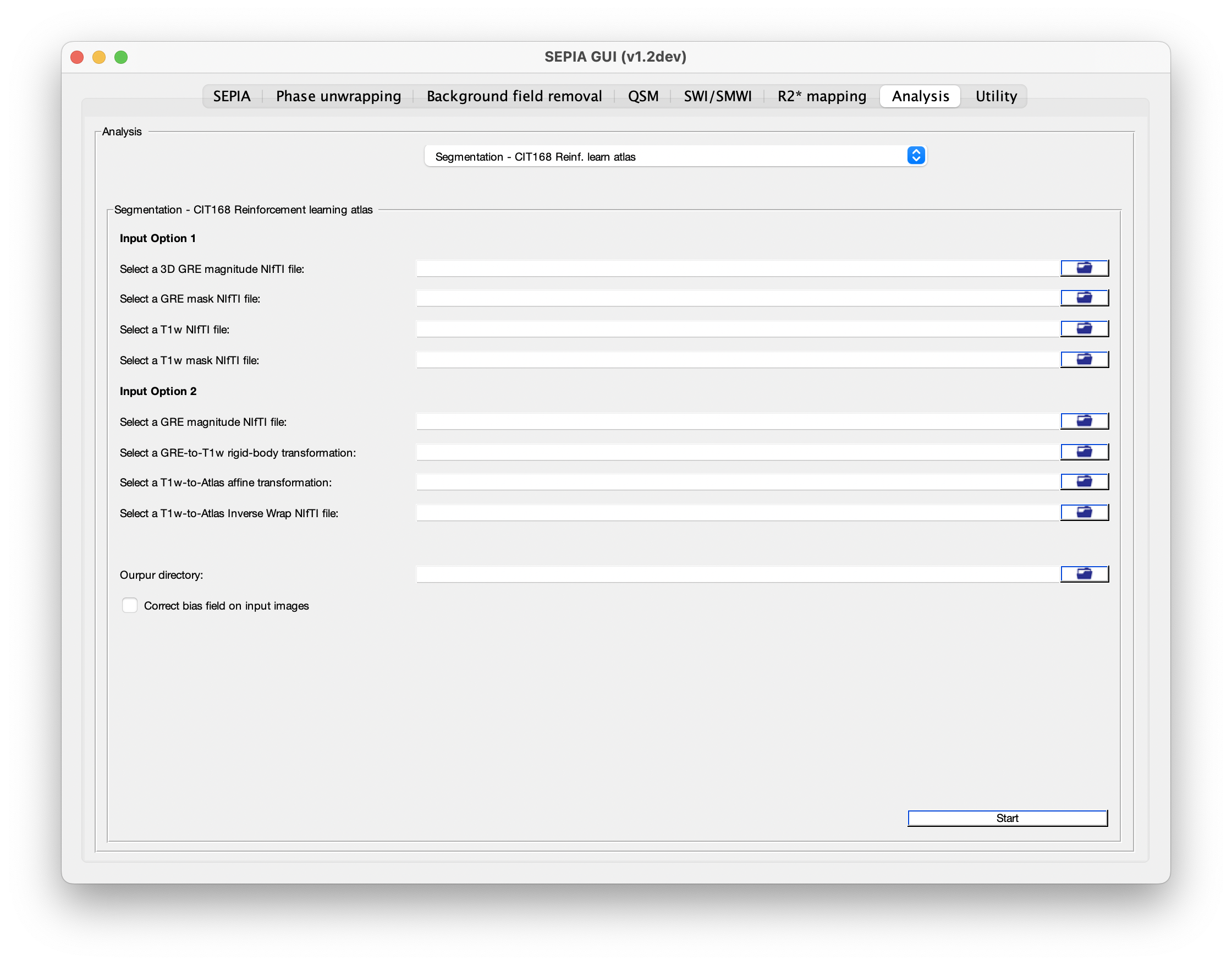The height and width of the screenshot is (965, 1232).
Task: Browse for GRE mask NIfTI file
Action: pos(1084,298)
